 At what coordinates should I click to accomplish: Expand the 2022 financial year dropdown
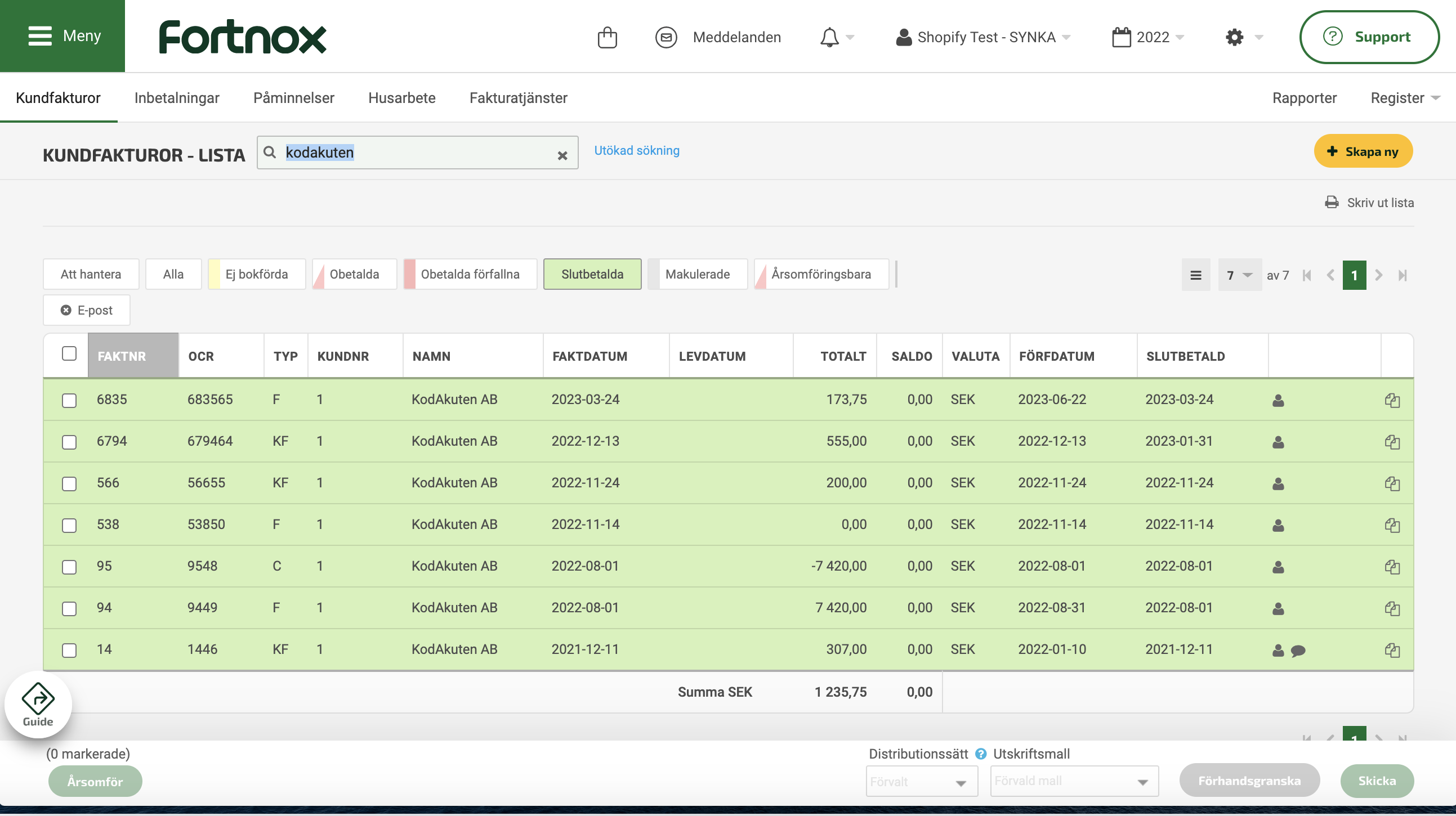tap(1148, 37)
